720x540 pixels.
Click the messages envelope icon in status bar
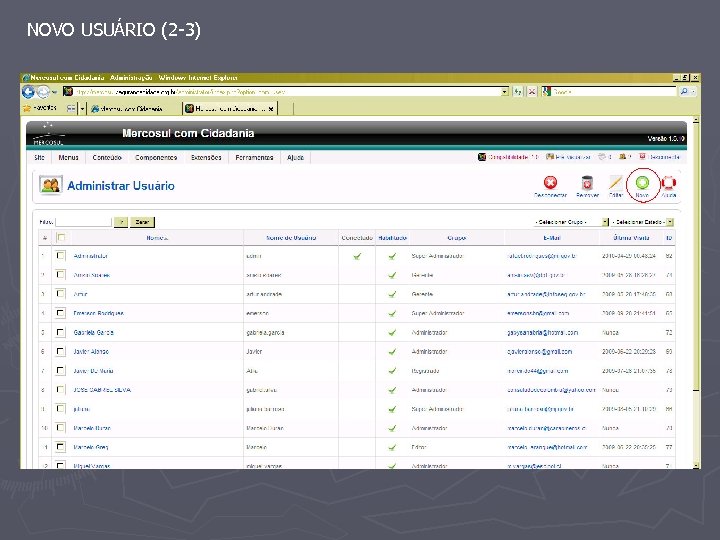point(602,157)
